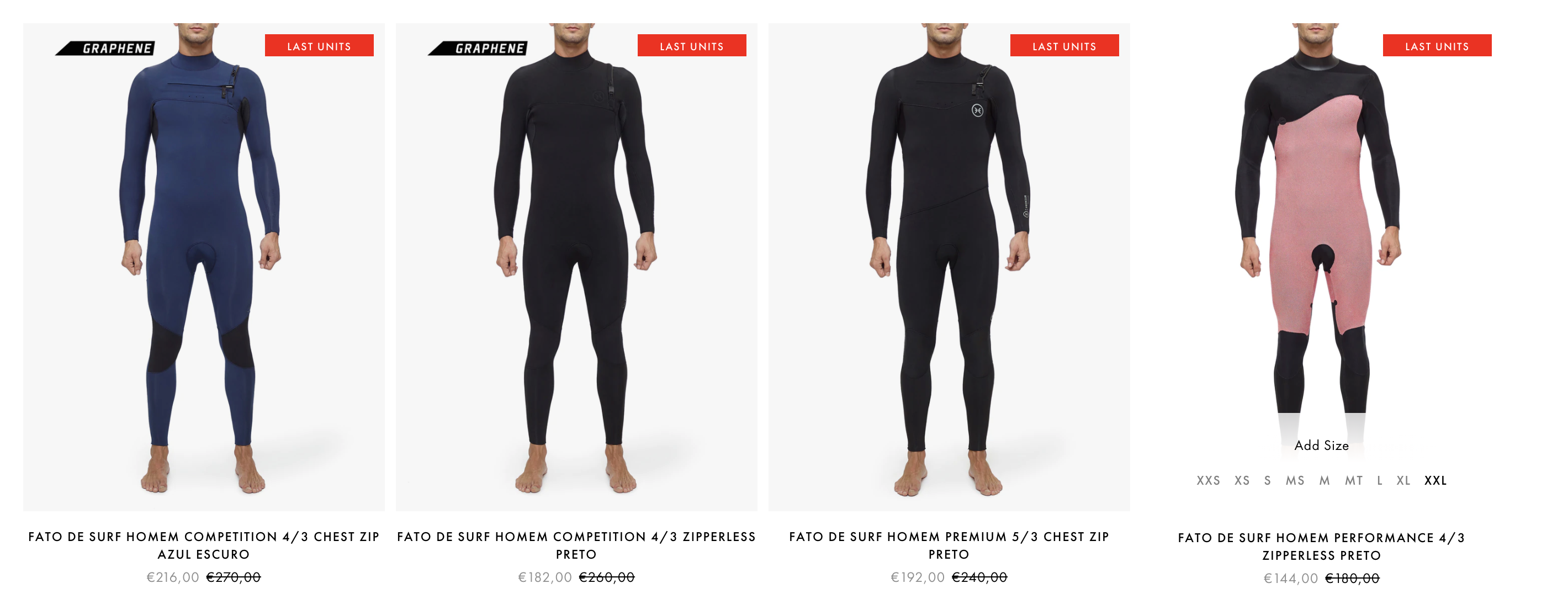
Task: Choose the XXL size option
Action: 1435,480
